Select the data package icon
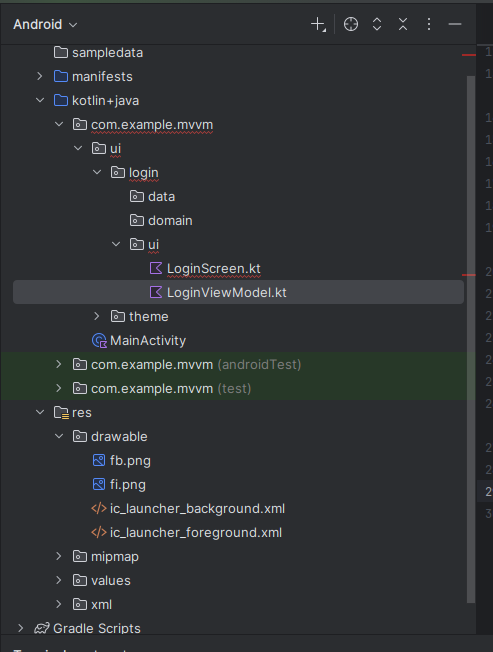 point(137,196)
